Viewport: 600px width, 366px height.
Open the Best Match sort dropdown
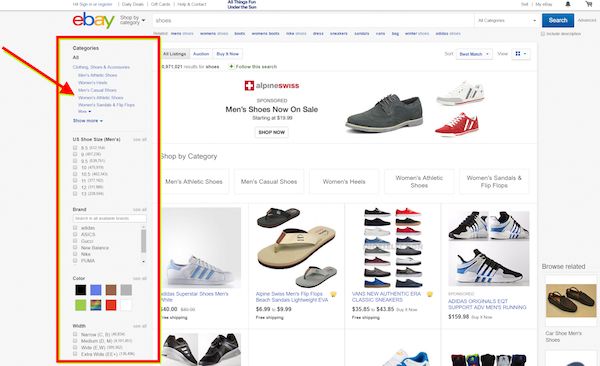tap(474, 54)
